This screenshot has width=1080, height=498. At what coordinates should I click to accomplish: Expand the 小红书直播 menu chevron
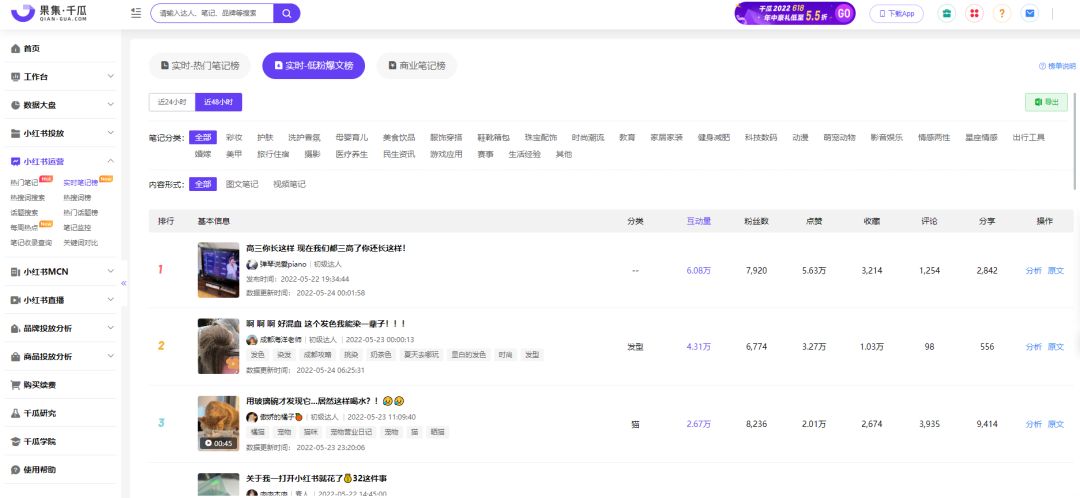[110, 300]
